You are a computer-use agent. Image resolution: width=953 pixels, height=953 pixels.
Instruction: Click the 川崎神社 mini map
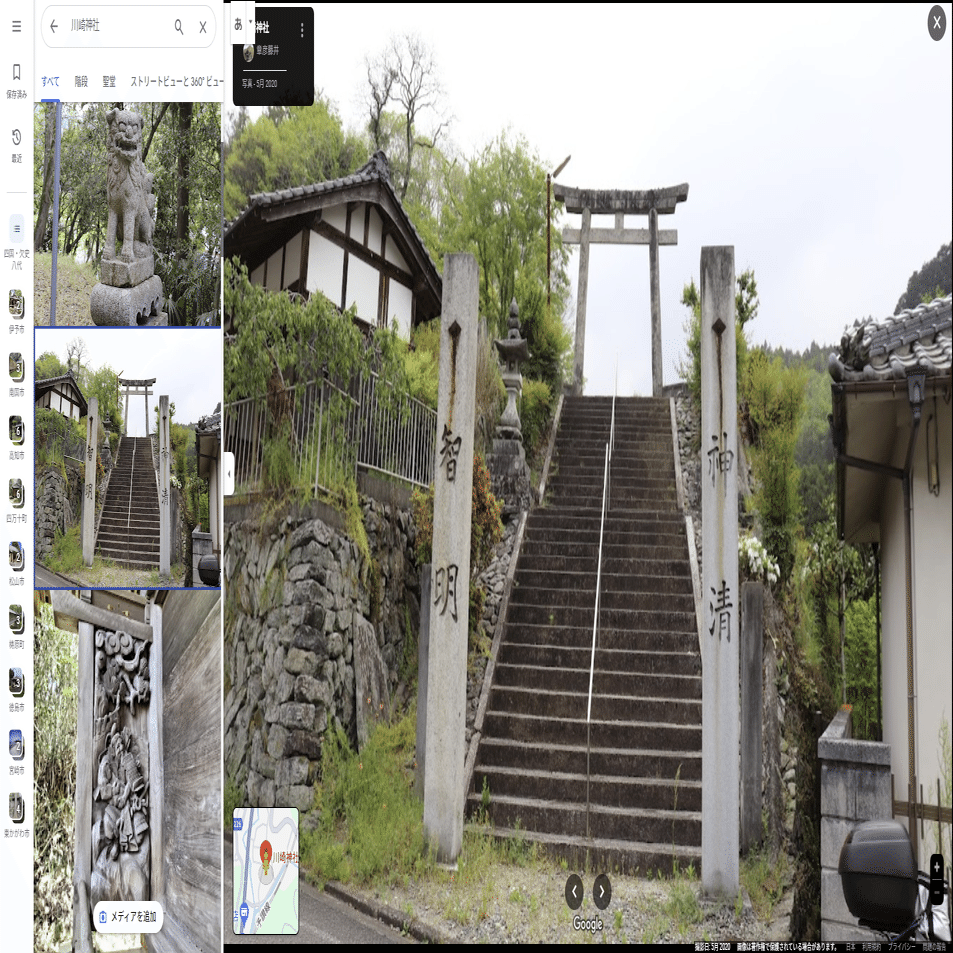[266, 870]
